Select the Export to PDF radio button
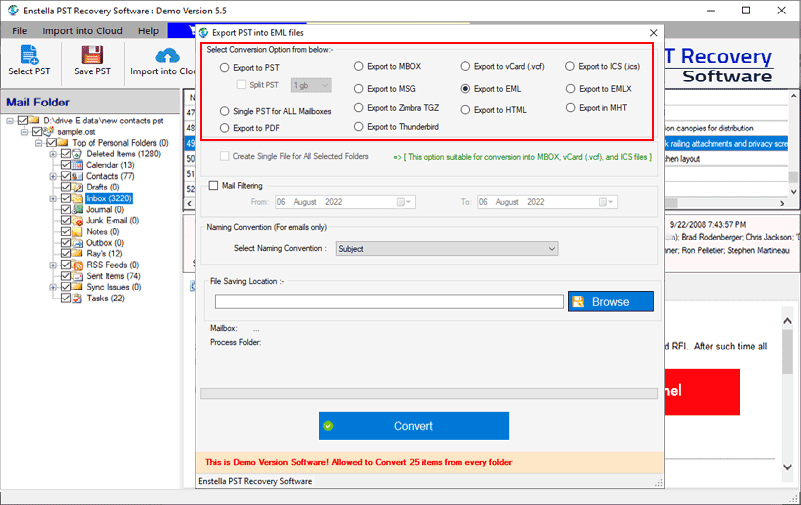The width and height of the screenshot is (801, 505). (x=225, y=129)
